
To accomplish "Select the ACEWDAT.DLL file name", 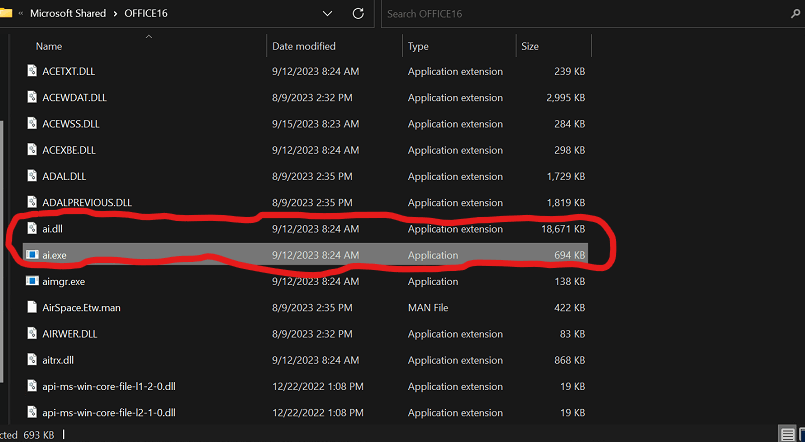I will [74, 98].
